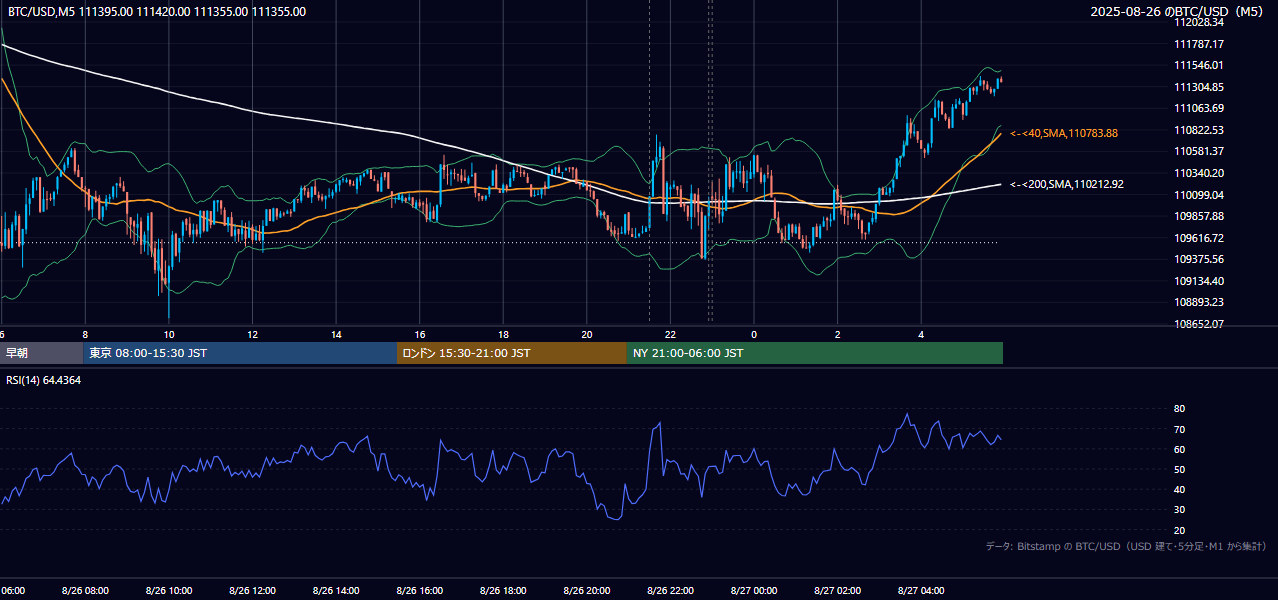Click price axis label 112028.34

tap(1199, 22)
